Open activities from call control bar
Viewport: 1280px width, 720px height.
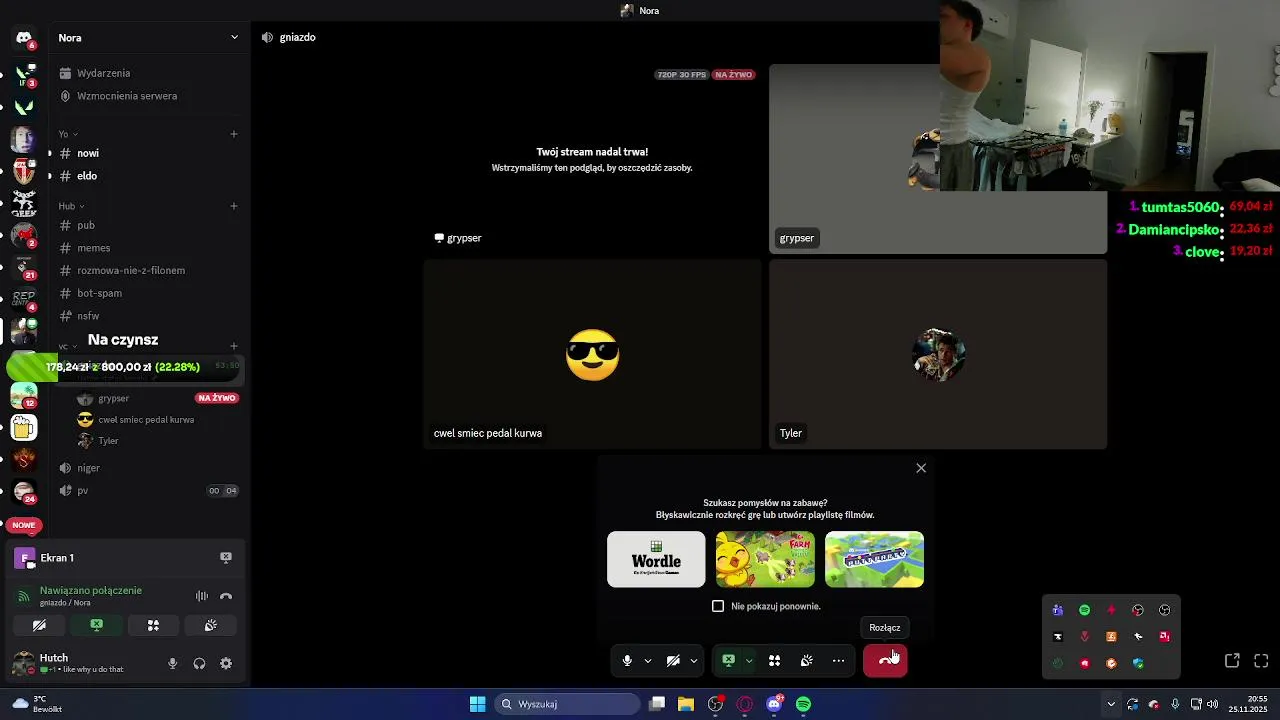click(774, 660)
